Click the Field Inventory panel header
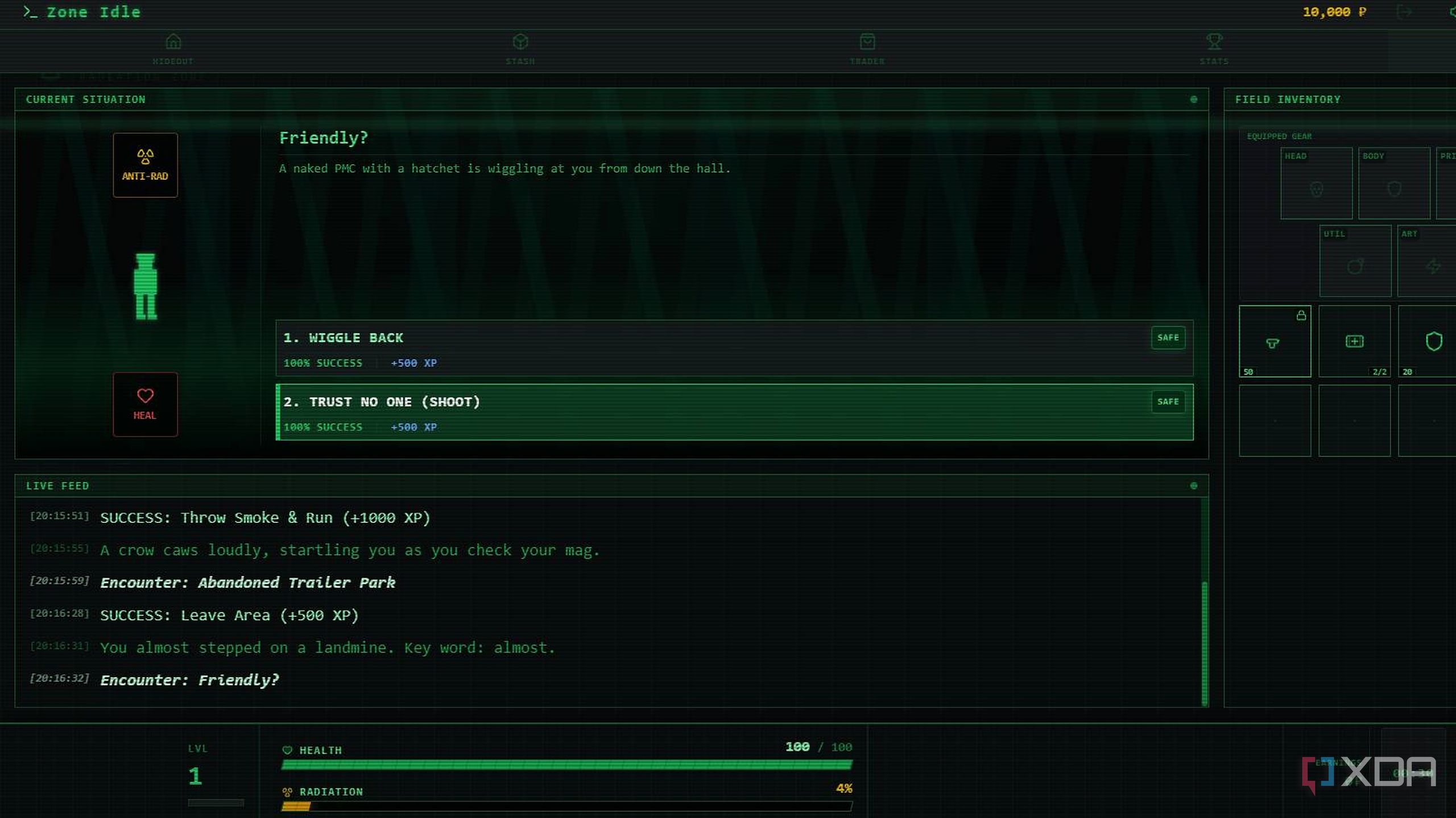The image size is (1456, 818). coord(1340,99)
